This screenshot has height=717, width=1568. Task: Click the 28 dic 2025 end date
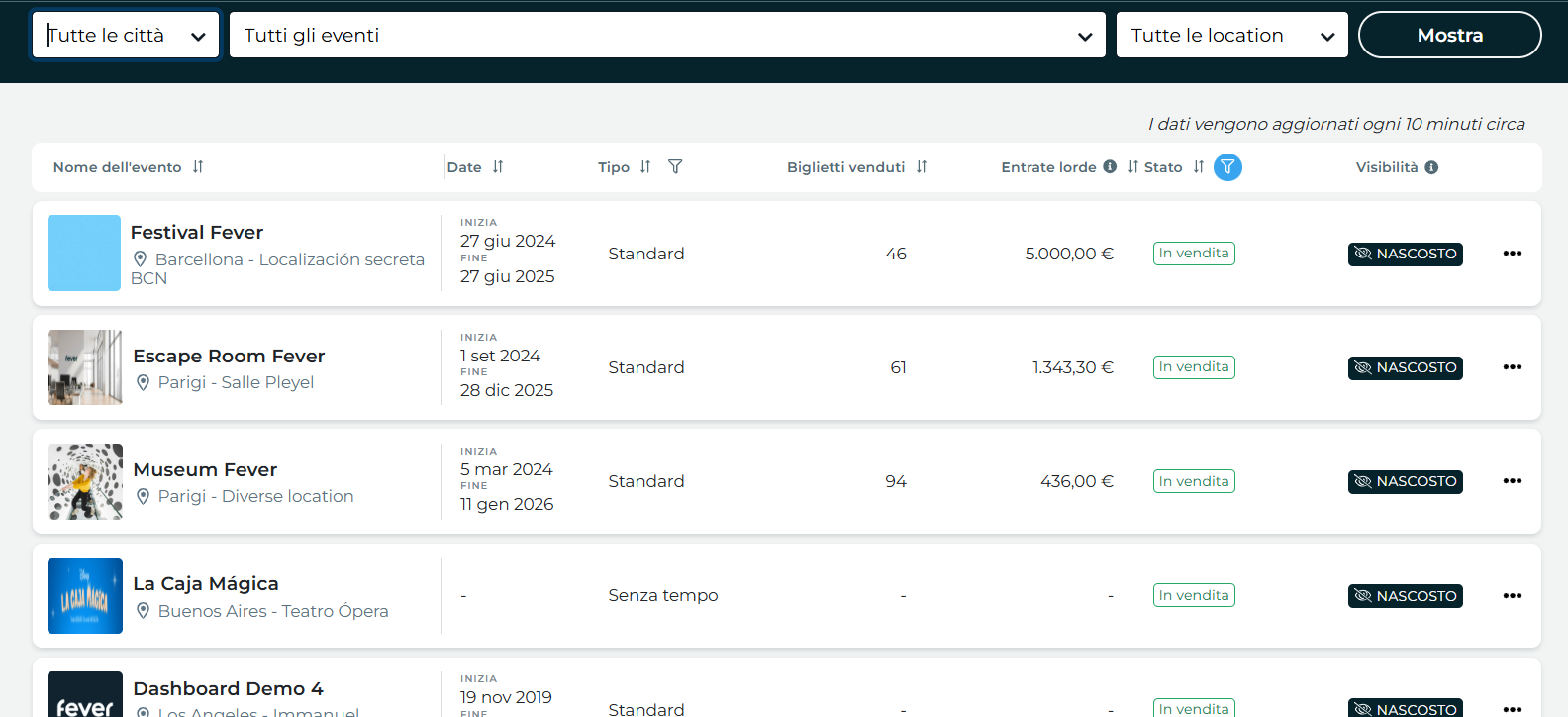(x=507, y=390)
